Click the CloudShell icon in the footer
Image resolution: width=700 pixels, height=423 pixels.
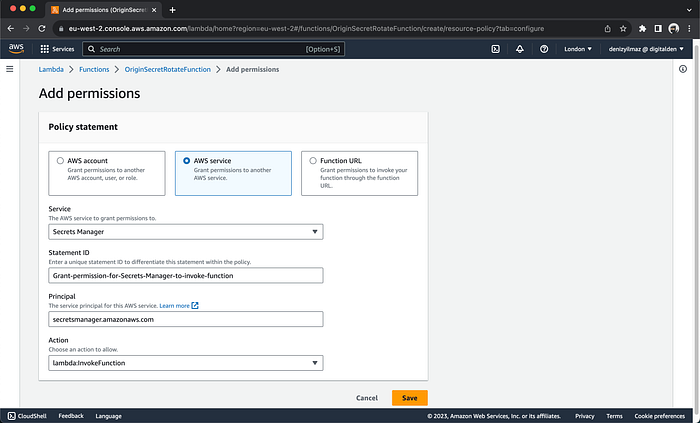[12, 416]
